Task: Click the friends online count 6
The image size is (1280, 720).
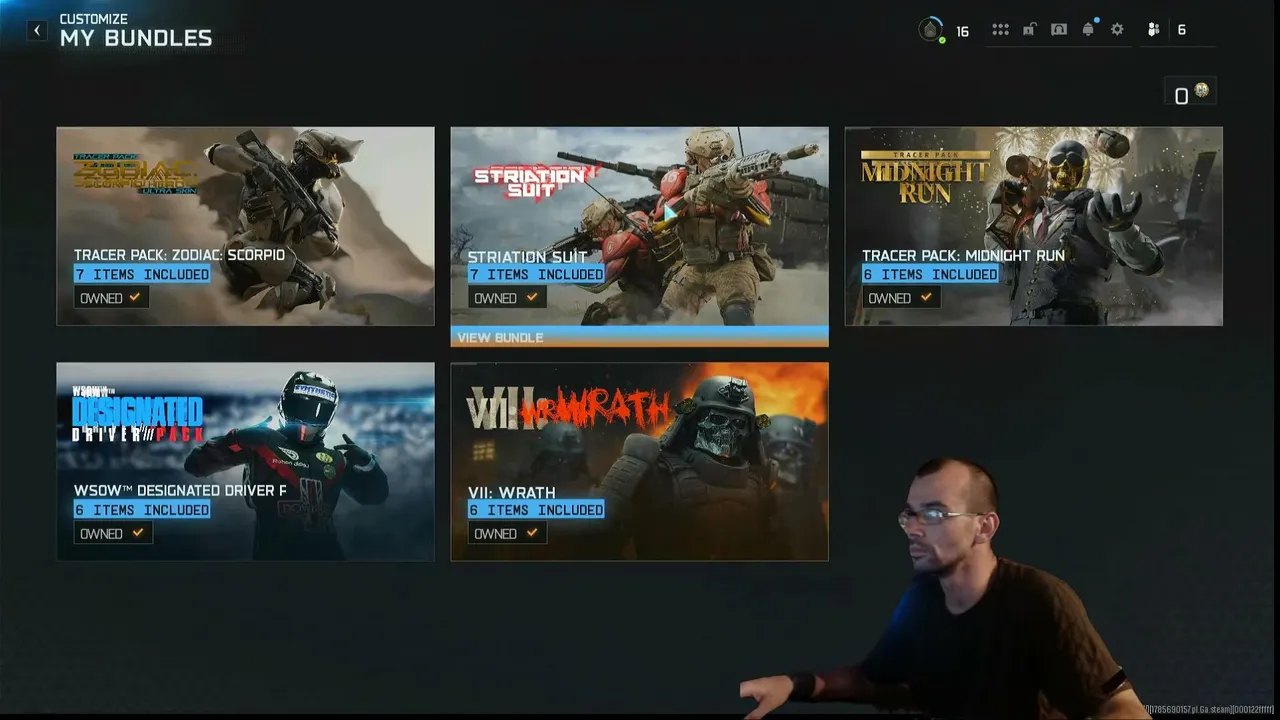Action: point(1181,30)
